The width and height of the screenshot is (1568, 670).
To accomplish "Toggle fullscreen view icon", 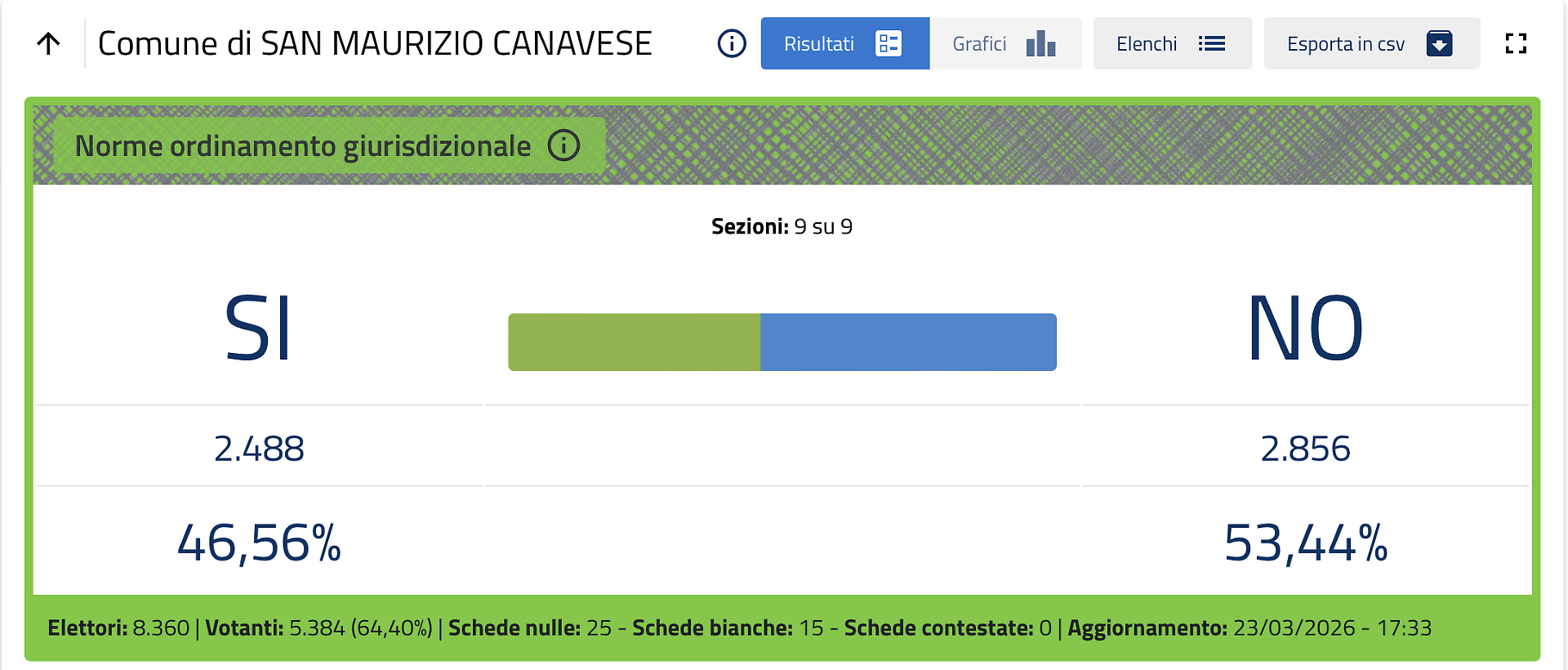I will 1516,43.
